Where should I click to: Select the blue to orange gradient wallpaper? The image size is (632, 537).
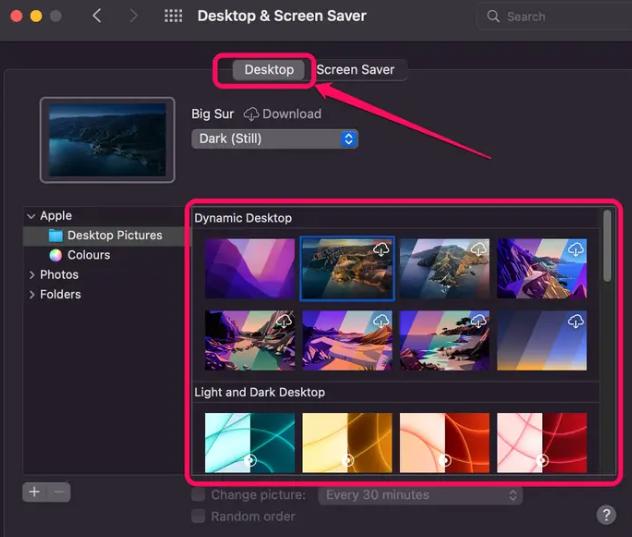click(542, 340)
